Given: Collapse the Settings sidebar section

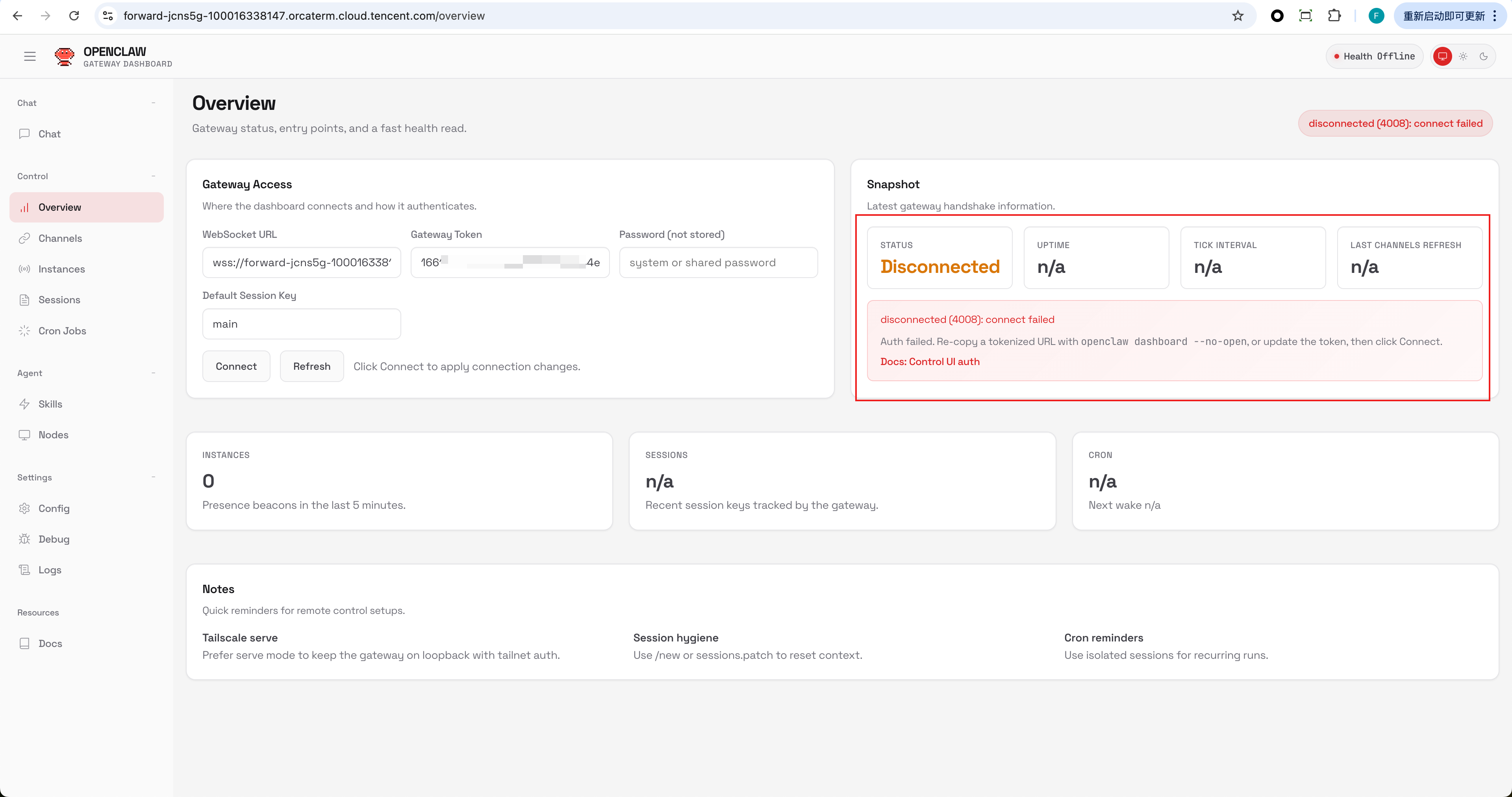Looking at the screenshot, I should [x=153, y=477].
